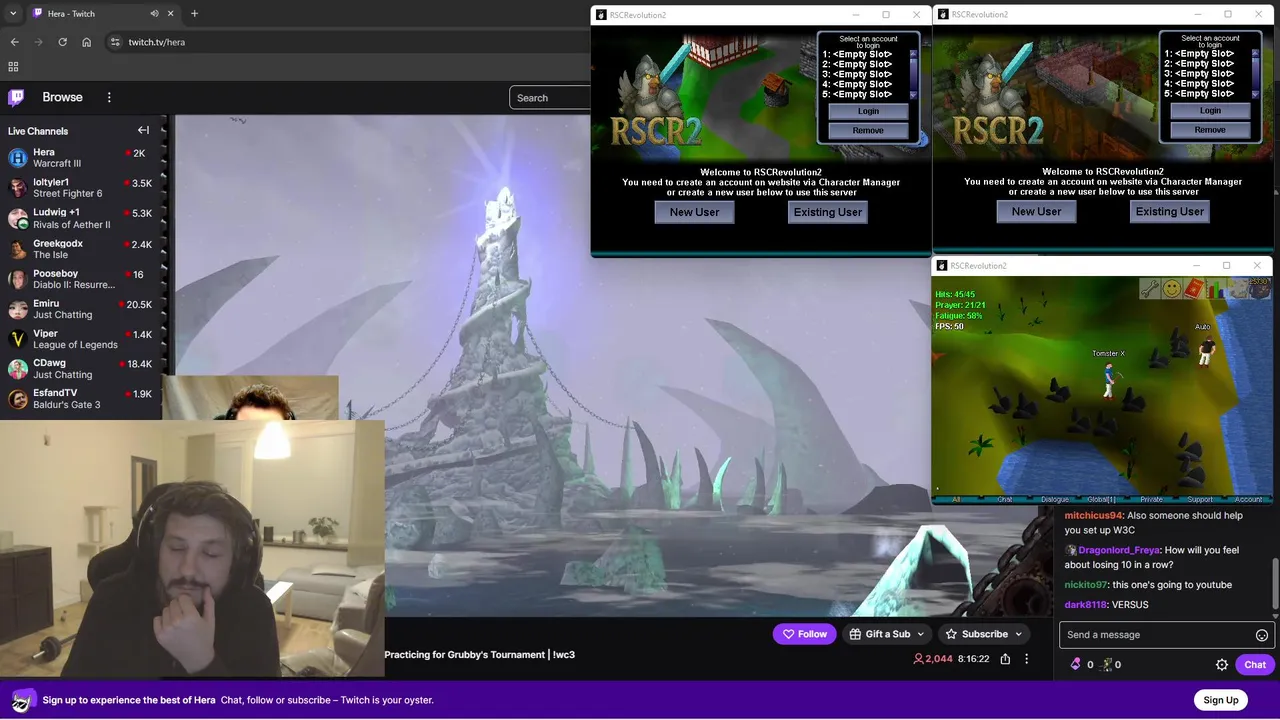Switch to the Dialogue tab in game

(x=1054, y=499)
